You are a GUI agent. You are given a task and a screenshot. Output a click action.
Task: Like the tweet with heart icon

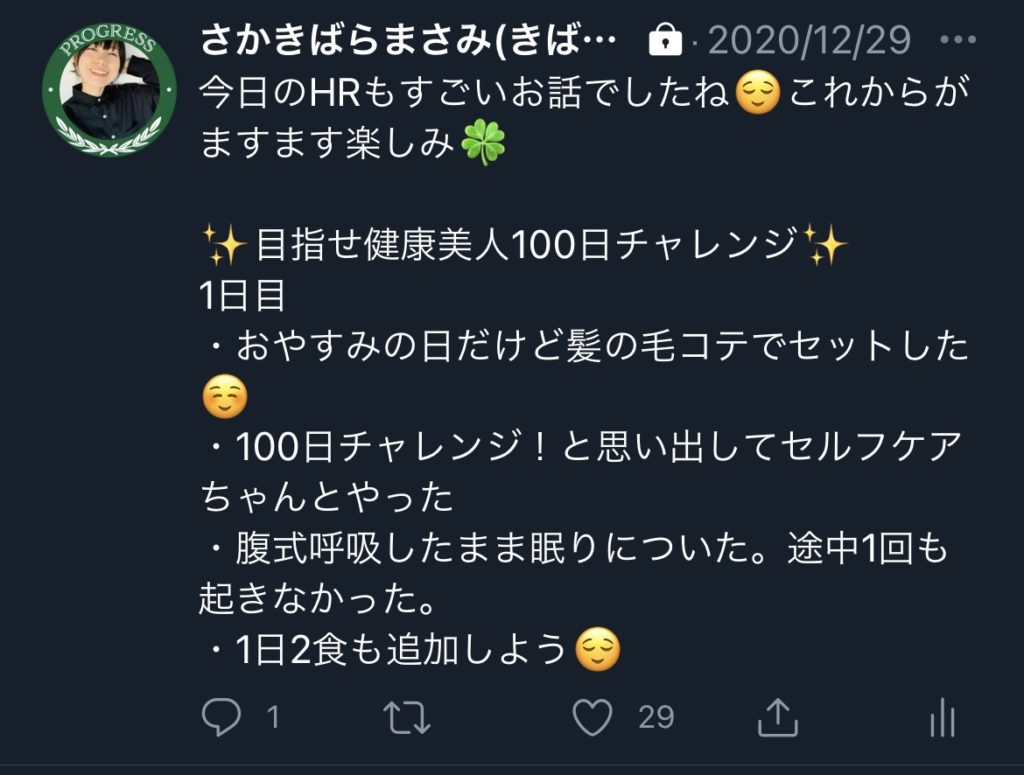pos(592,718)
